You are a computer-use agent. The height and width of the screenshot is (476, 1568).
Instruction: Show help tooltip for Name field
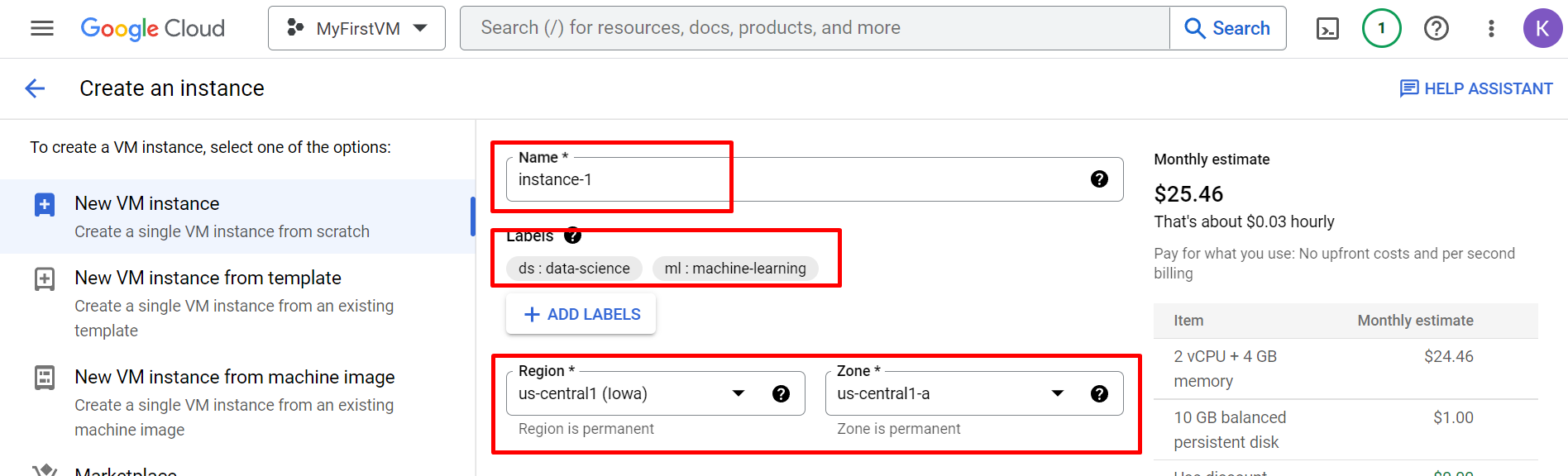tap(1099, 179)
